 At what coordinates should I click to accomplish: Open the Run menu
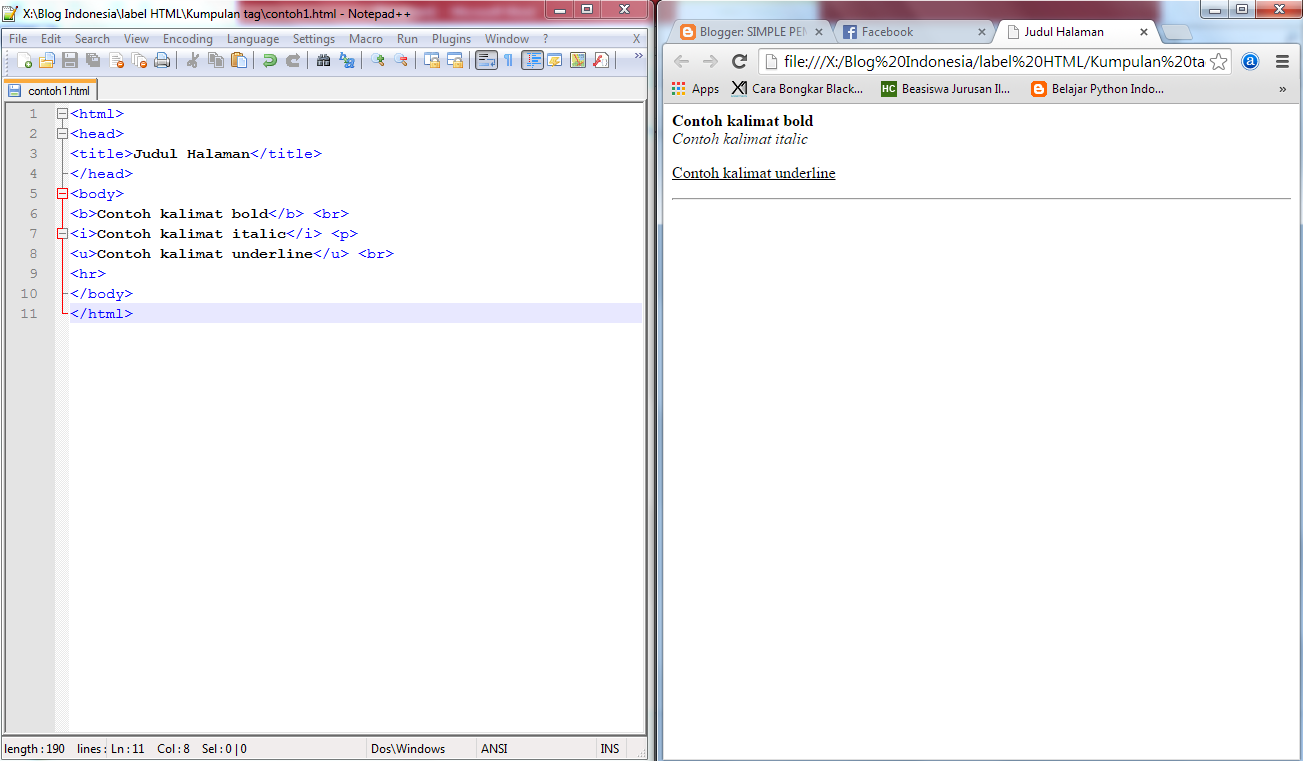[x=407, y=39]
